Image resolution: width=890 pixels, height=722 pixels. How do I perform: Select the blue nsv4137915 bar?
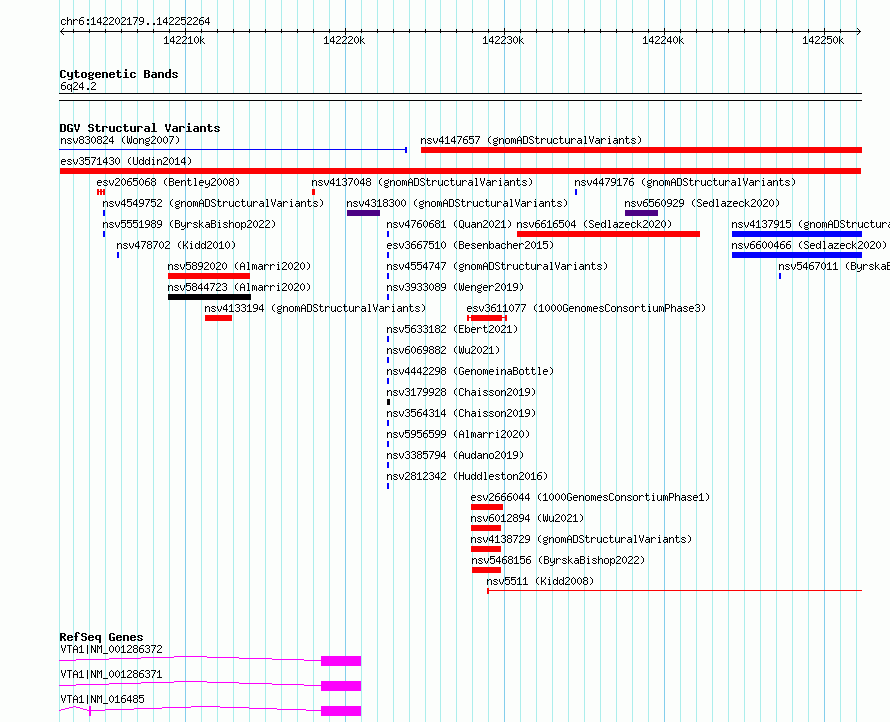797,234
